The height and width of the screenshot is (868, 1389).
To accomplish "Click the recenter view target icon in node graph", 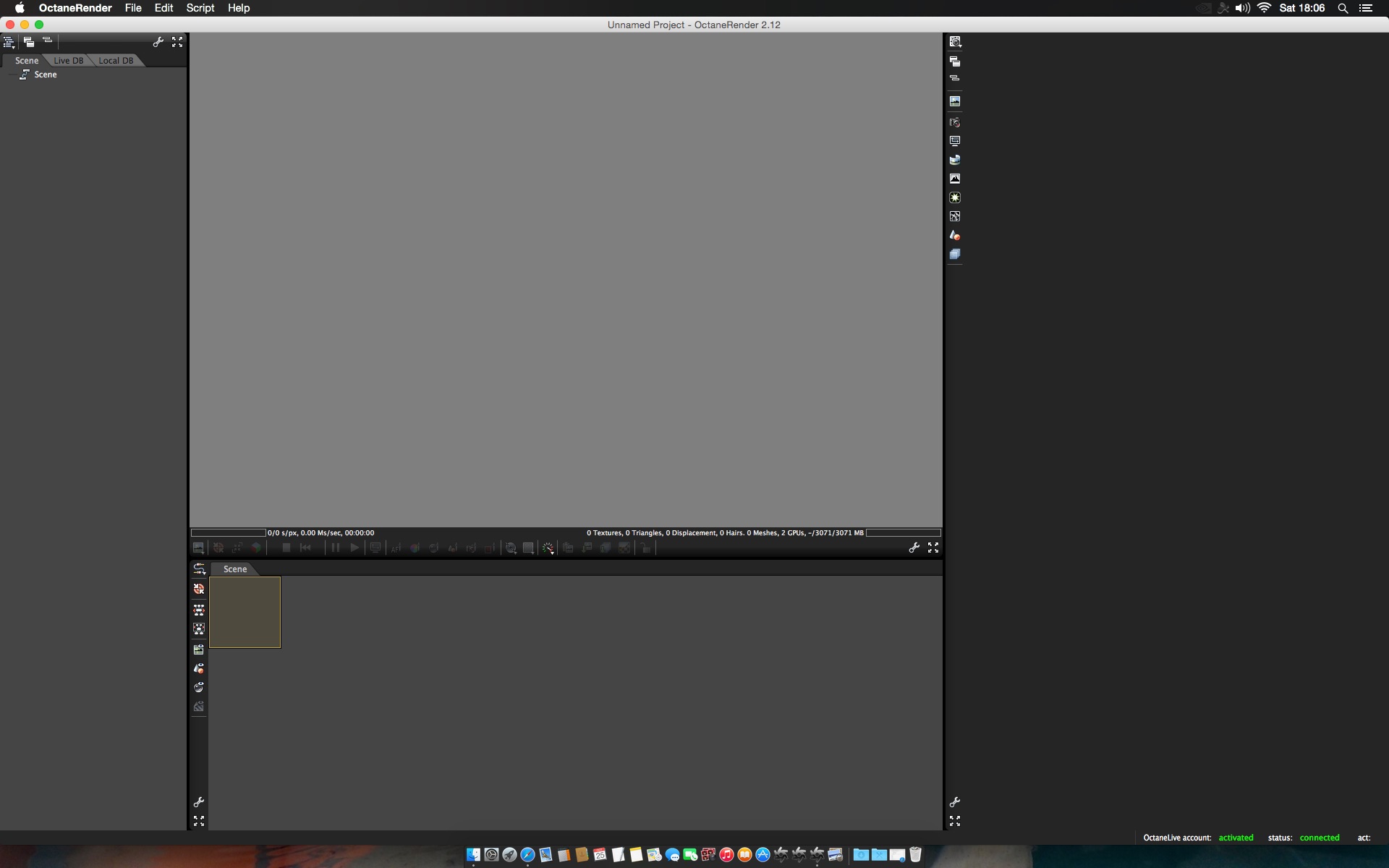I will pyautogui.click(x=199, y=589).
